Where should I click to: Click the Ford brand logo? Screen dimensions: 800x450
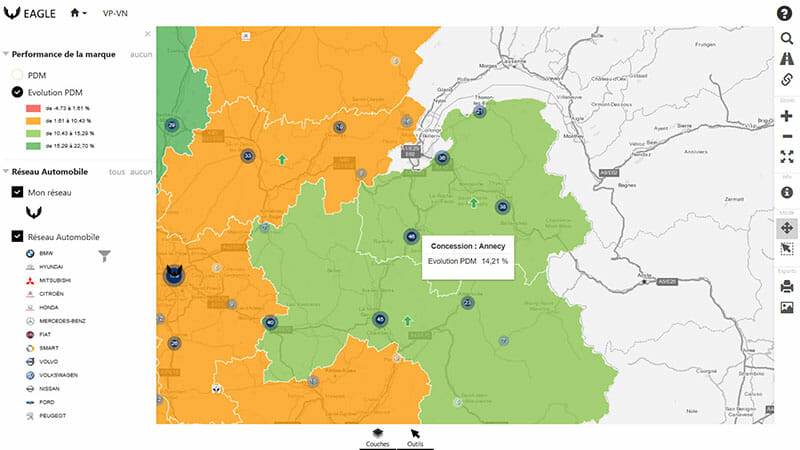click(30, 402)
